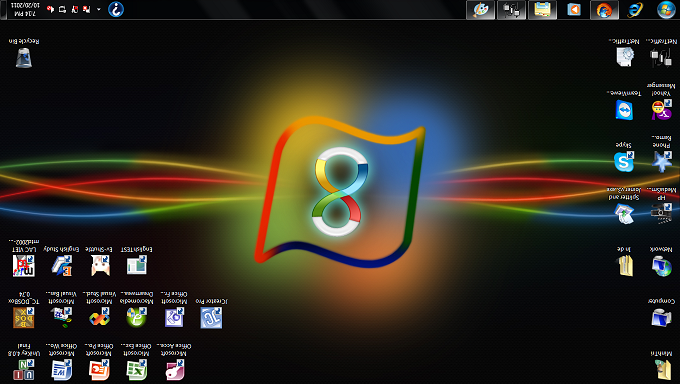The width and height of the screenshot is (680, 384).
Task: Launch Microsoft Office PowerPoint shortcut
Action: (x=99, y=362)
